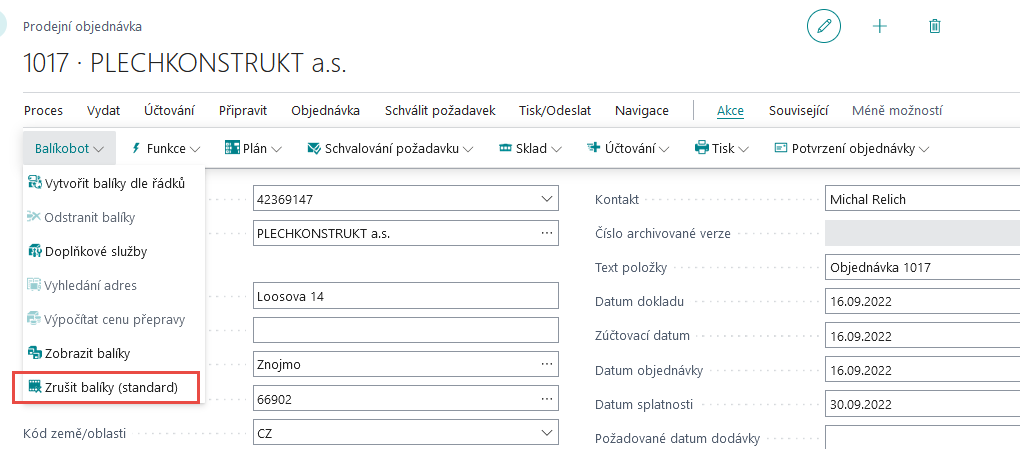Open the Proces menu

coord(44,111)
